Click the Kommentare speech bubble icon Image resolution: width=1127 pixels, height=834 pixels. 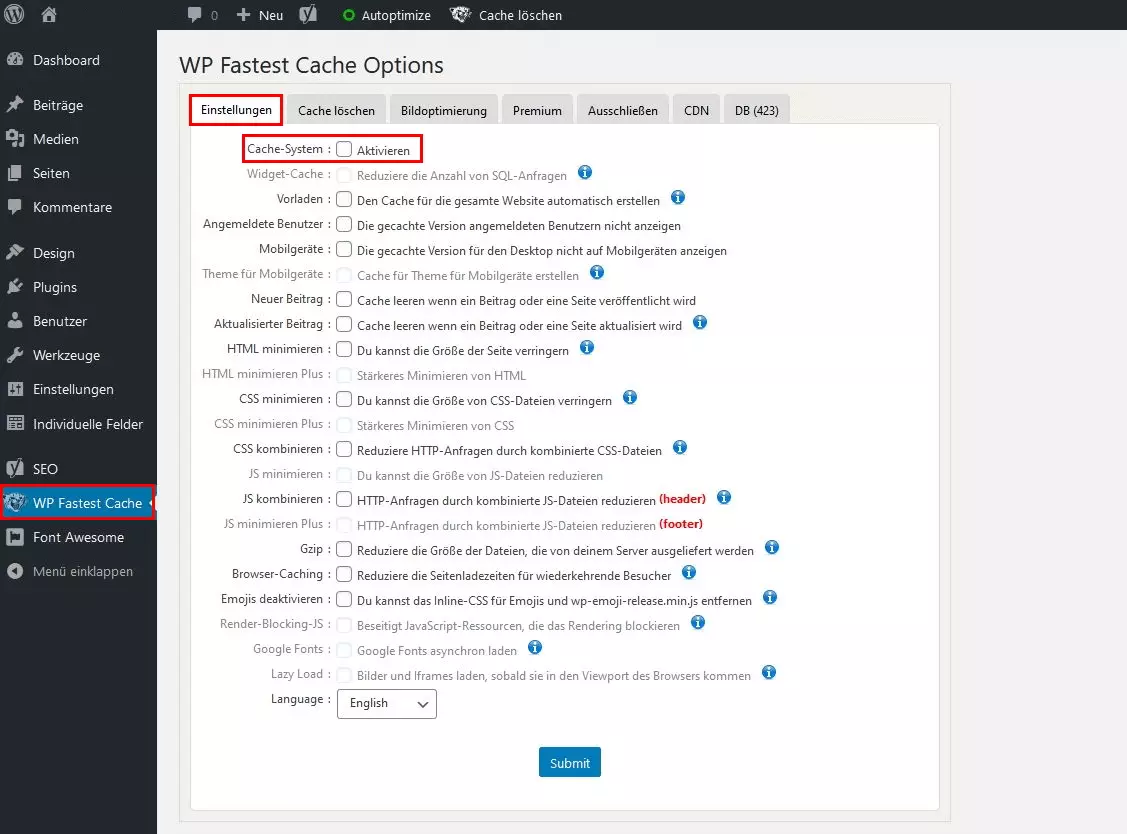pyautogui.click(x=15, y=206)
